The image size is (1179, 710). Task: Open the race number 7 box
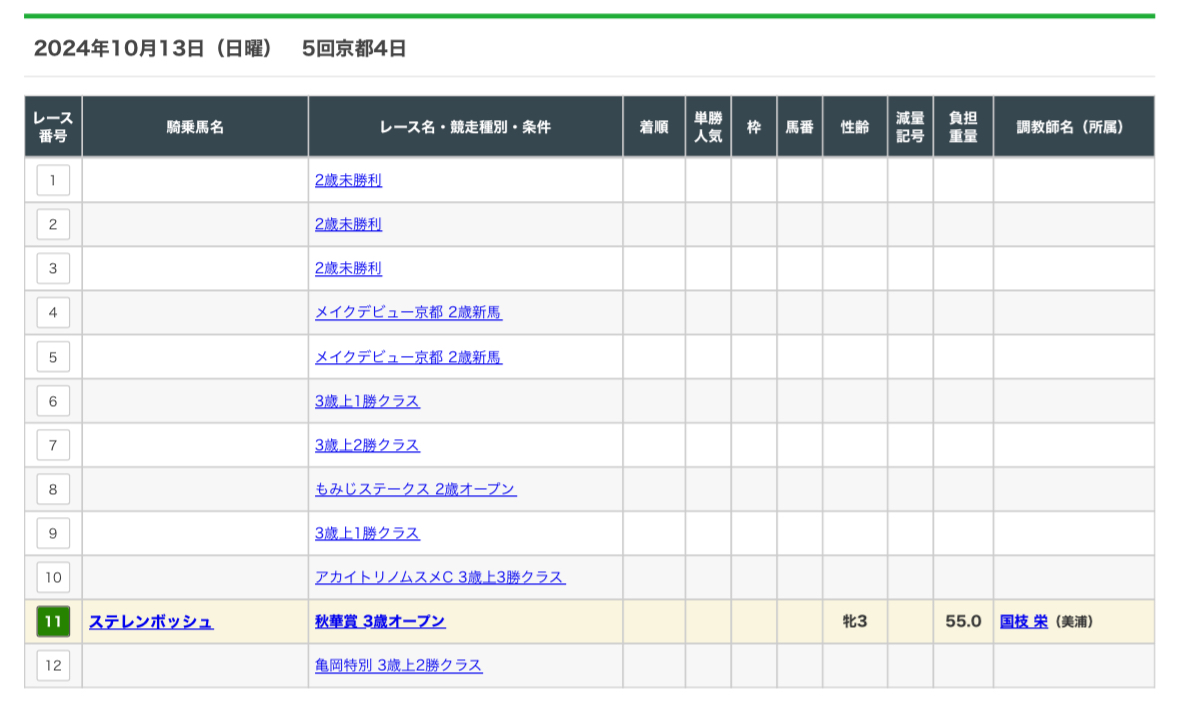53,445
